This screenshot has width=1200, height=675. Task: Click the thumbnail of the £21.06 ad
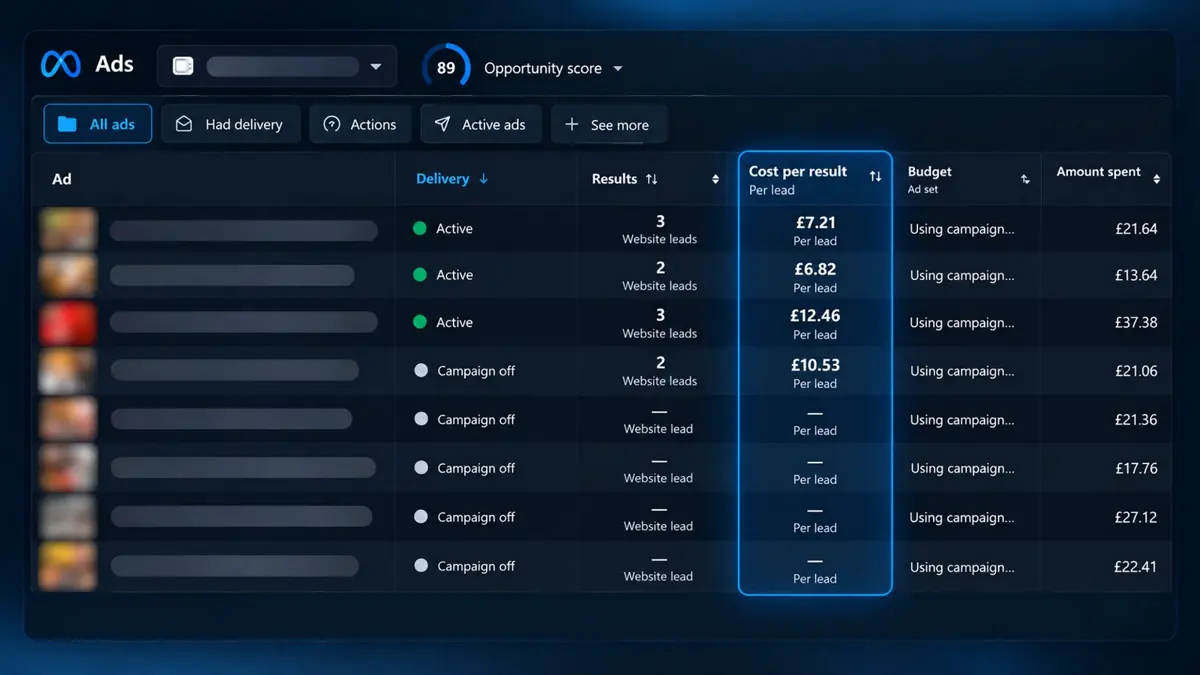coord(68,371)
